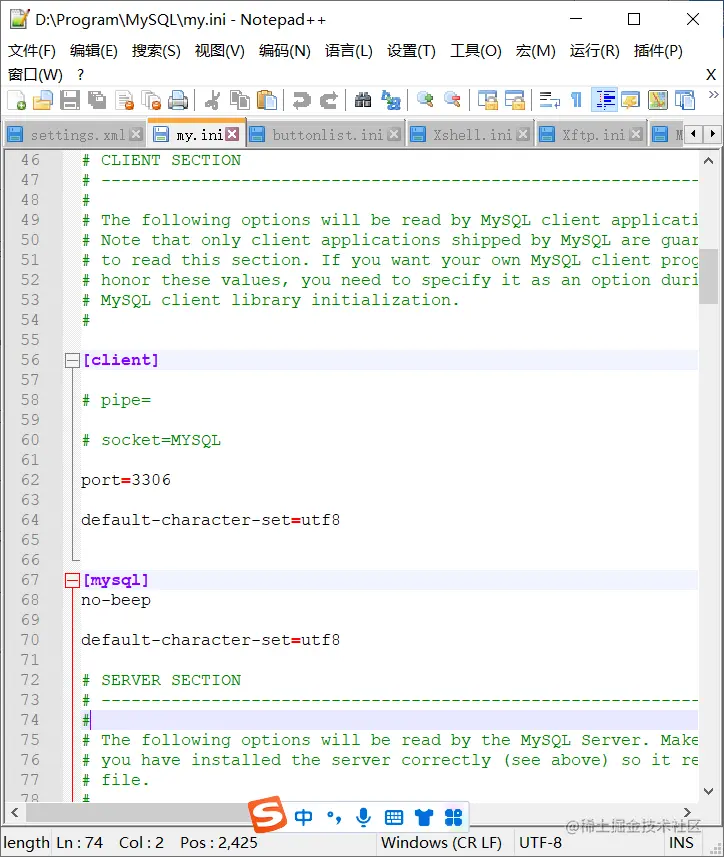The width and height of the screenshot is (724, 857).
Task: Open the document map icon
Action: click(x=658, y=101)
